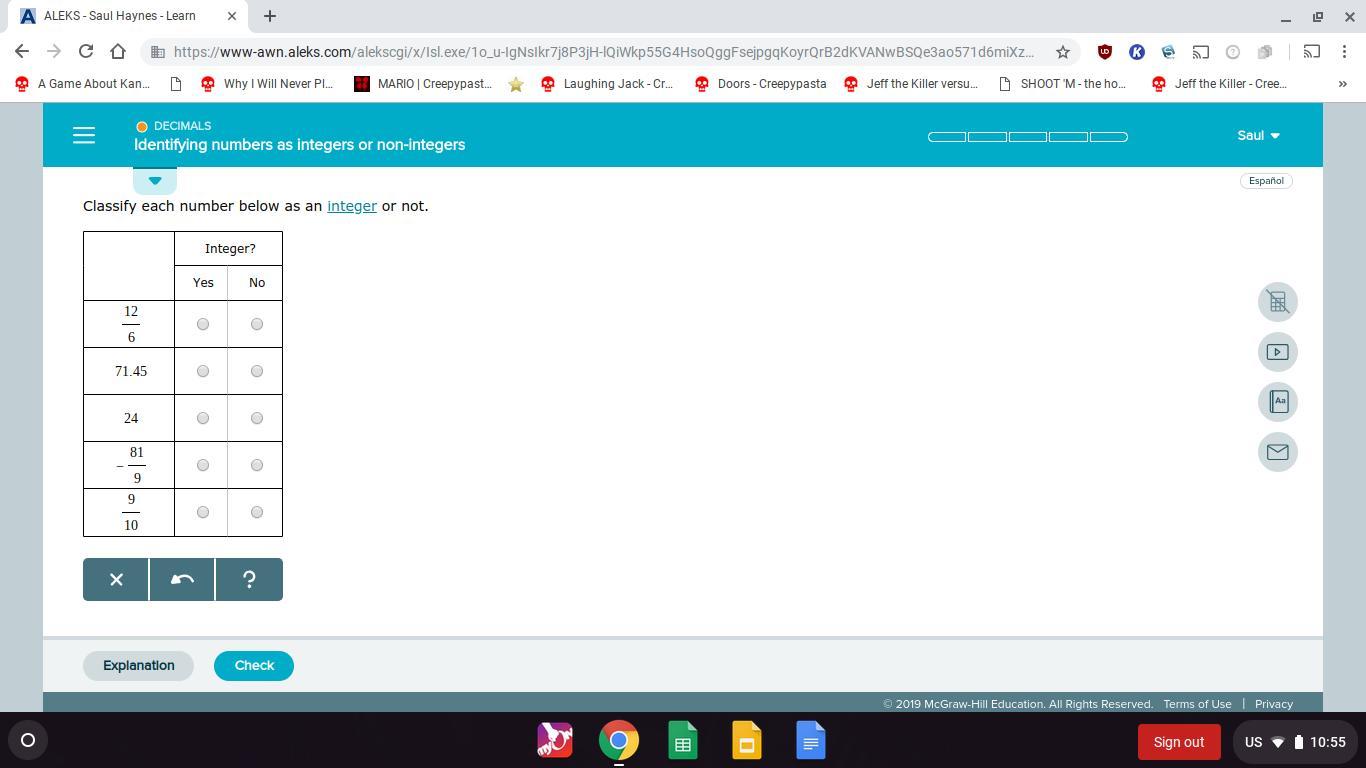Open the Terms of Use link
Screen dimensions: 1366x768
coord(1197,704)
